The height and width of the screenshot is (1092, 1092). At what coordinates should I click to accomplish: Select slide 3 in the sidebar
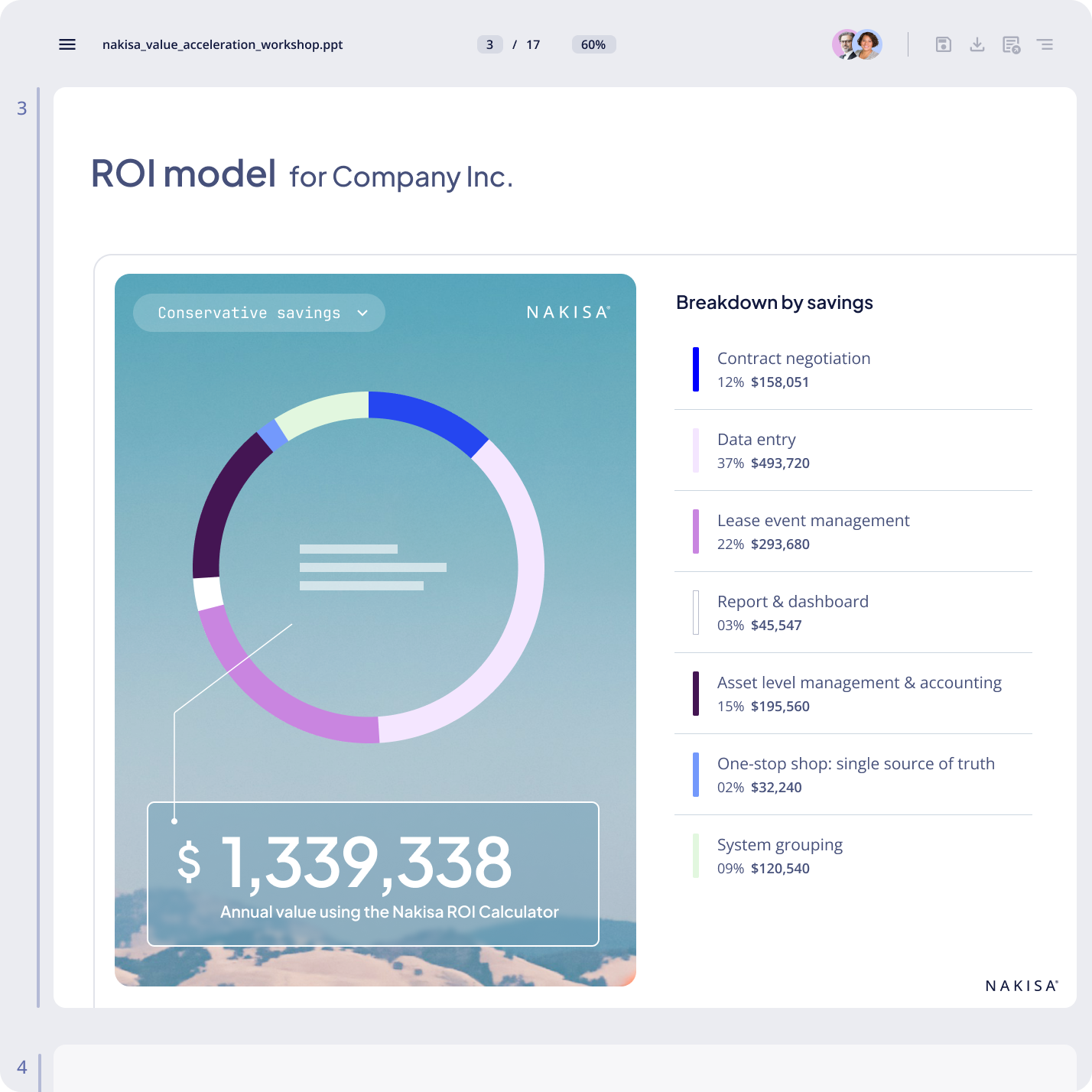[x=21, y=108]
